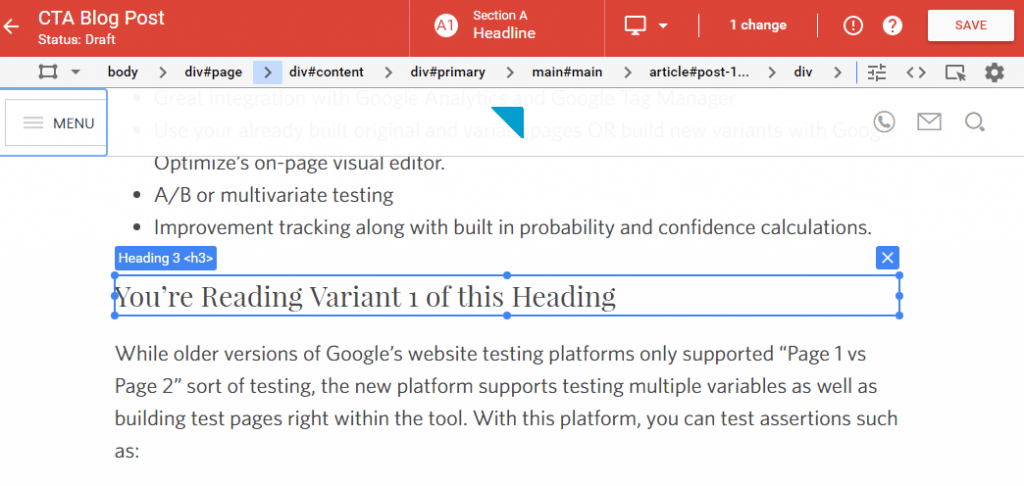The height and width of the screenshot is (486, 1024).
Task: Click the chevron after article#post-1...
Action: [x=774, y=72]
